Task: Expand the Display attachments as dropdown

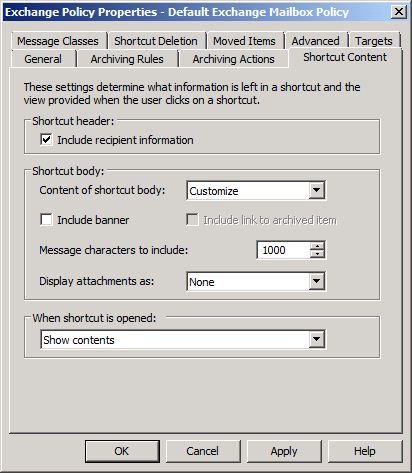Action: click(x=256, y=282)
